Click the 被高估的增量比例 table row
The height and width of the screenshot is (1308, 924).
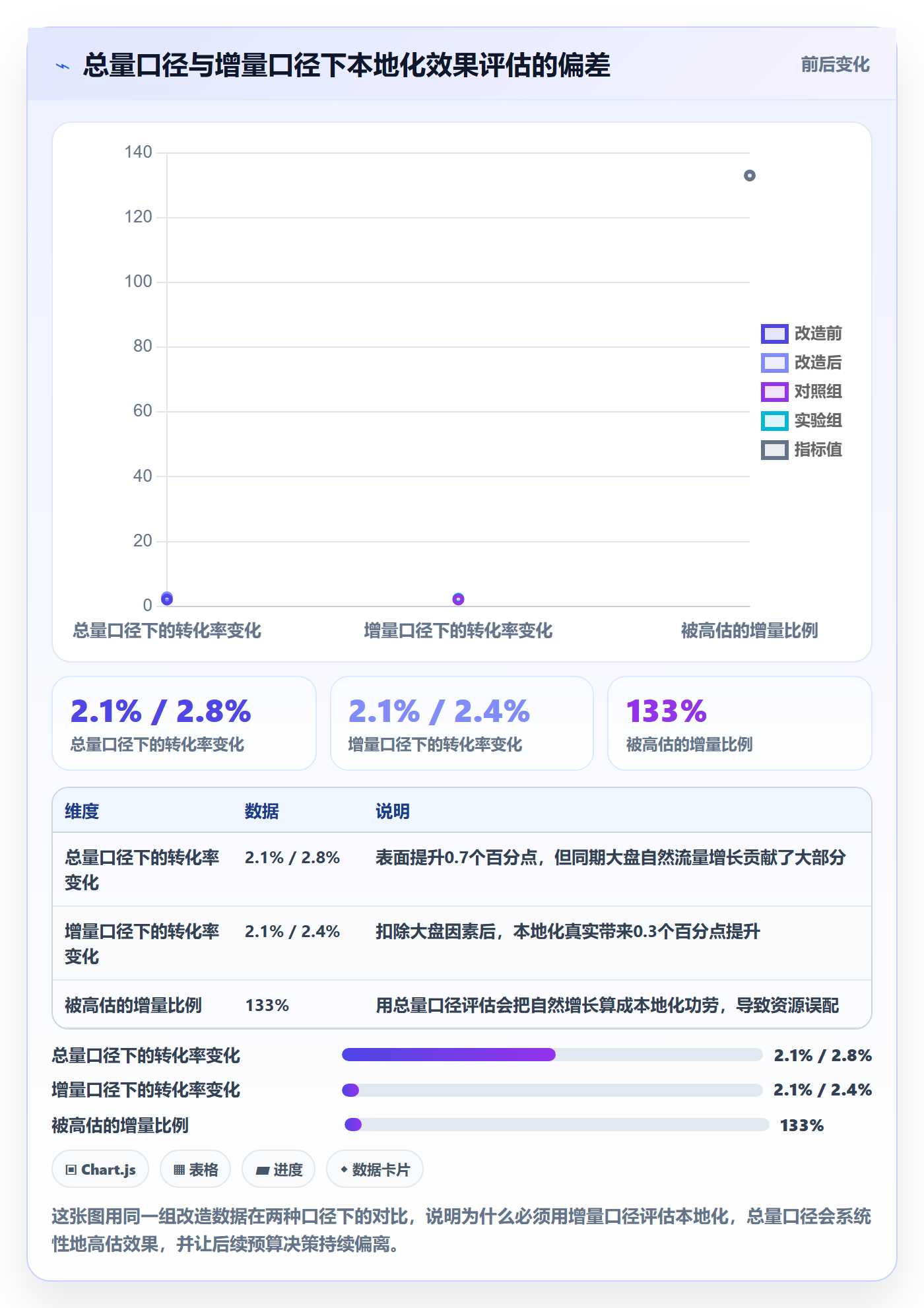462,1005
